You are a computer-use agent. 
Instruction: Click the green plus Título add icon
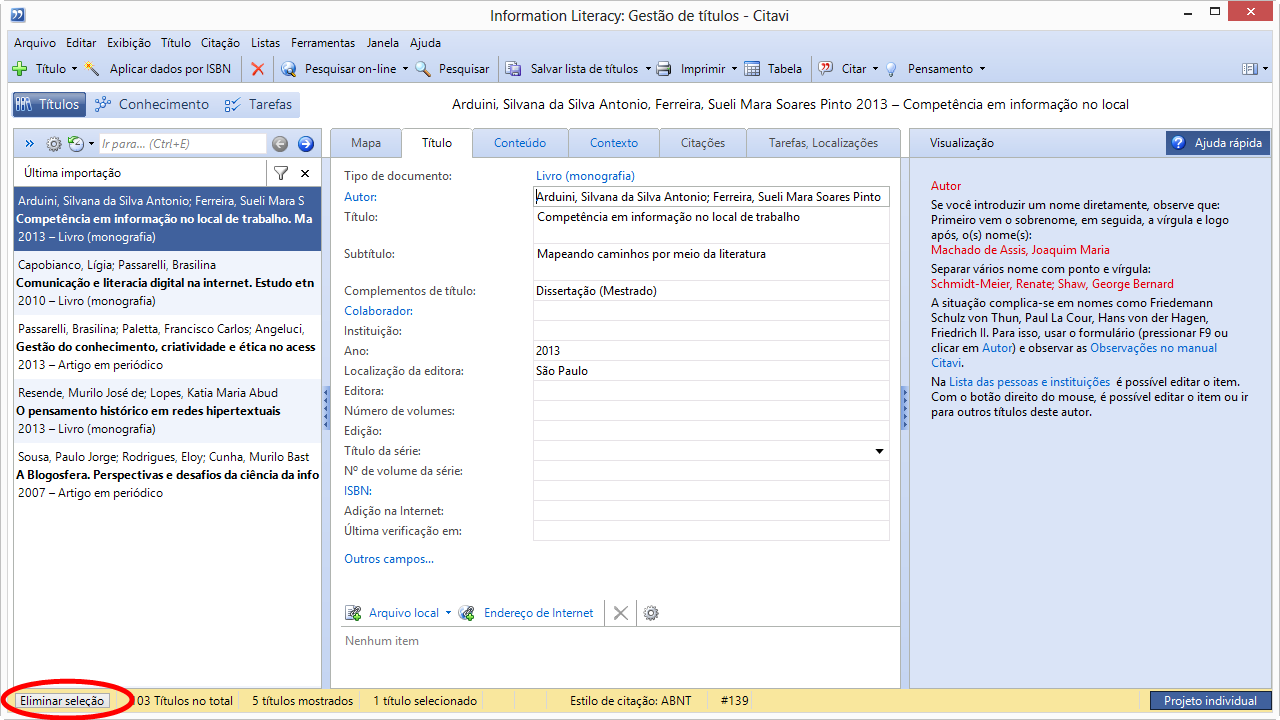click(19, 69)
